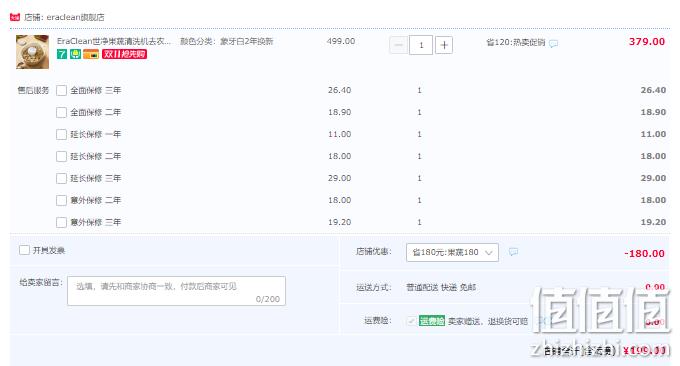This screenshot has width=680, height=366.
Task: Click the message to seller text field
Action: click(x=177, y=291)
